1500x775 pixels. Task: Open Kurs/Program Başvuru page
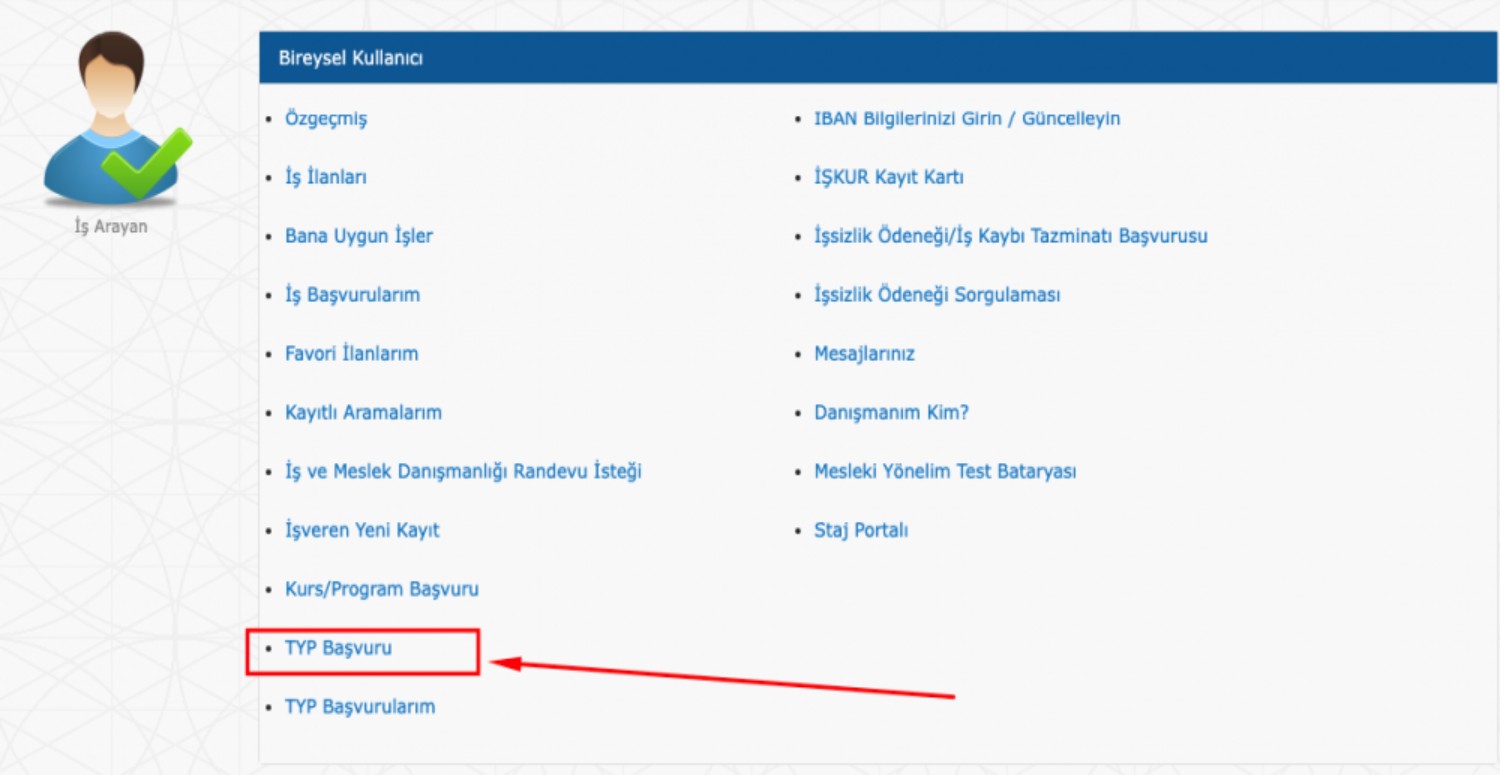pos(382,589)
